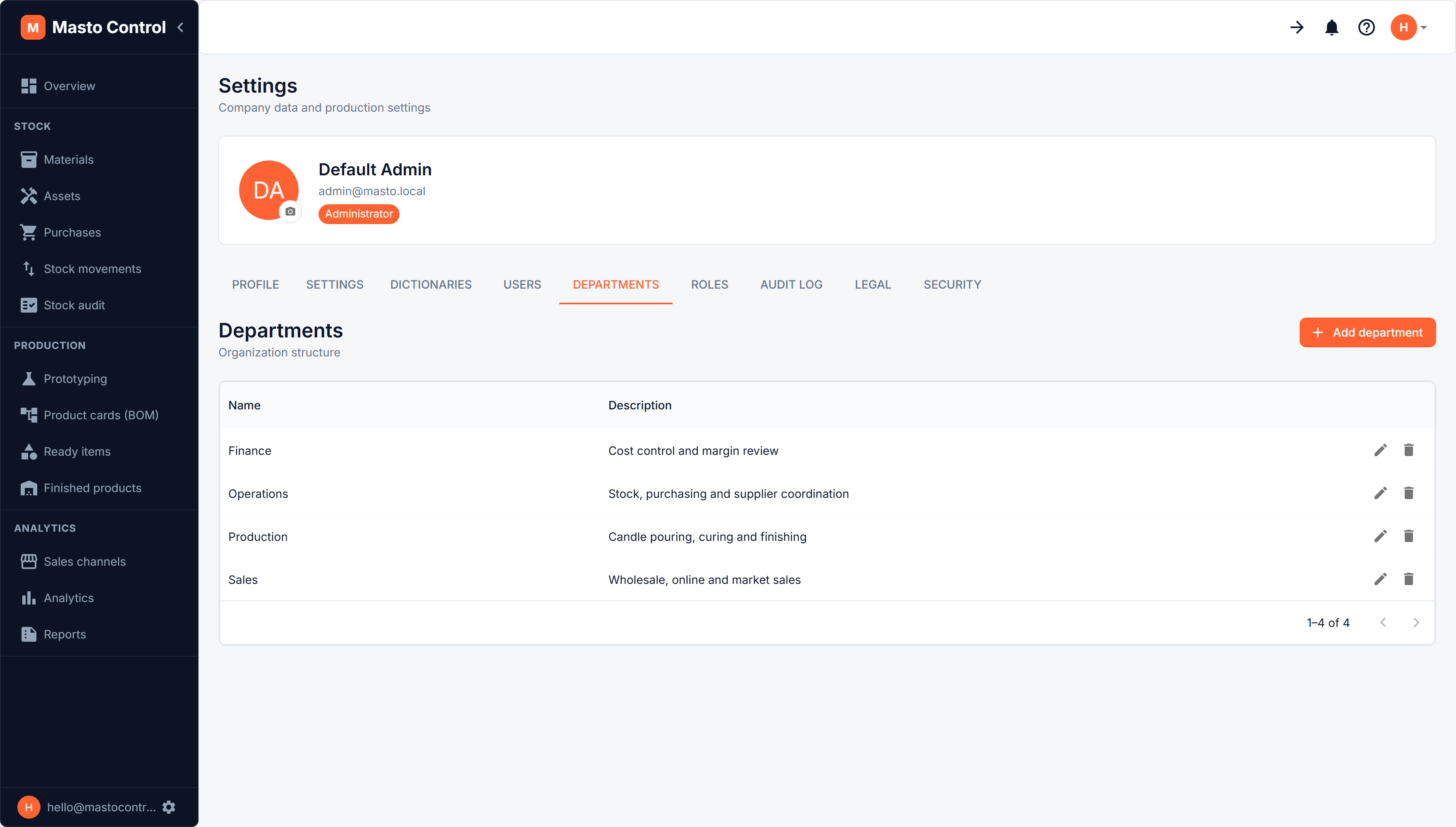This screenshot has width=1456, height=827.
Task: Go to next page of departments
Action: pyautogui.click(x=1415, y=622)
